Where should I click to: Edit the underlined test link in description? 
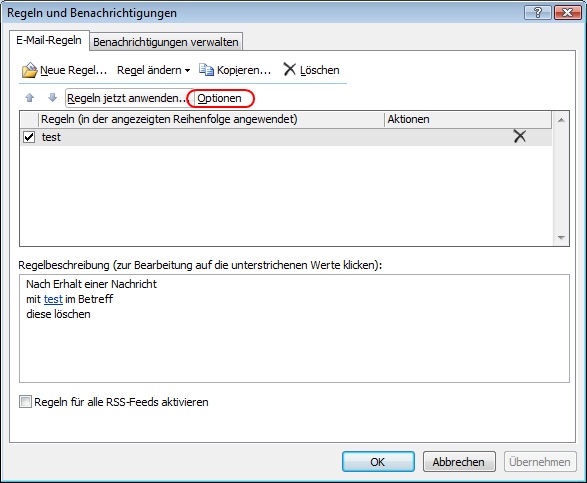coord(53,299)
